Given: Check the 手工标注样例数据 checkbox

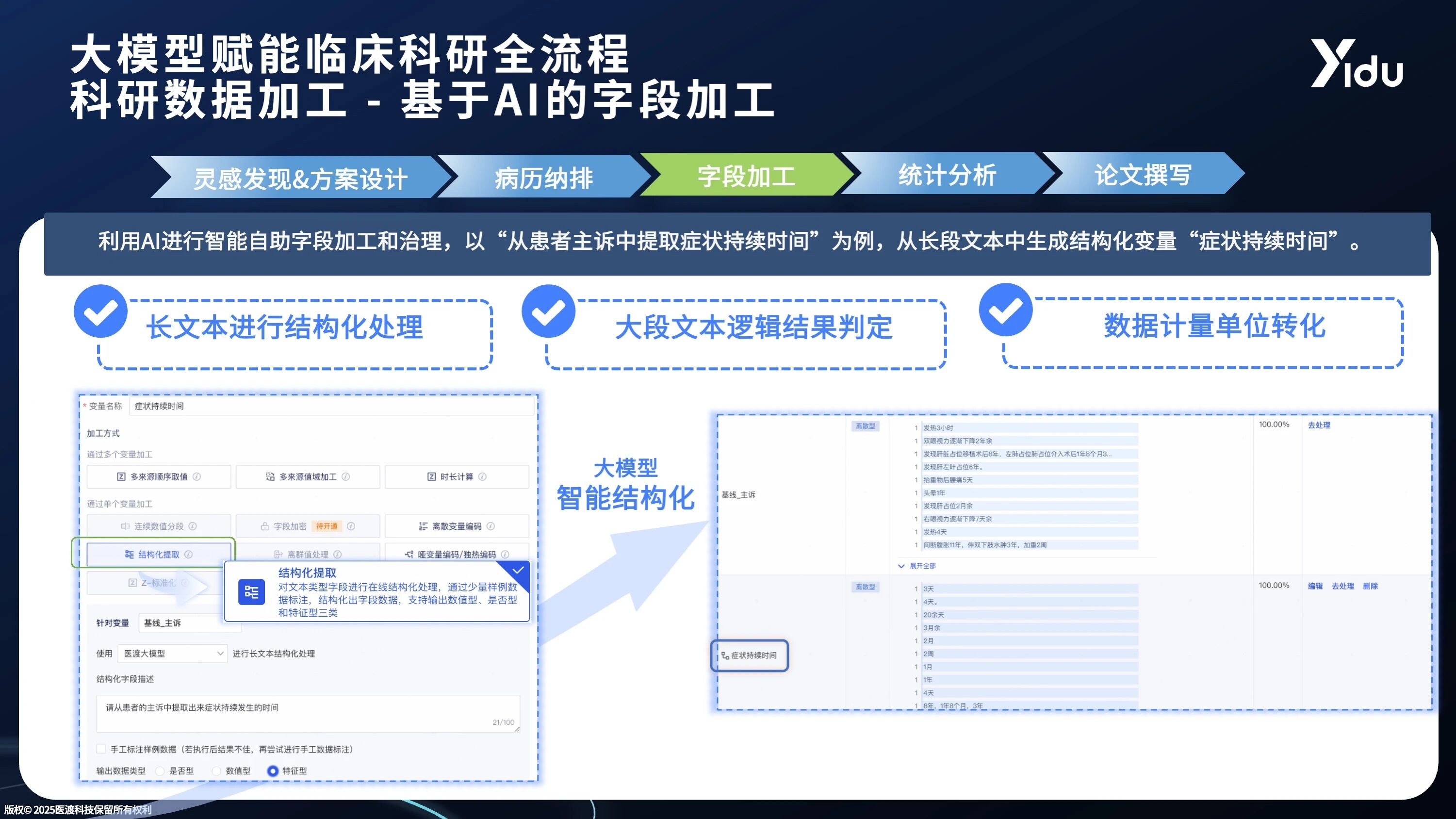Looking at the screenshot, I should coord(101,749).
